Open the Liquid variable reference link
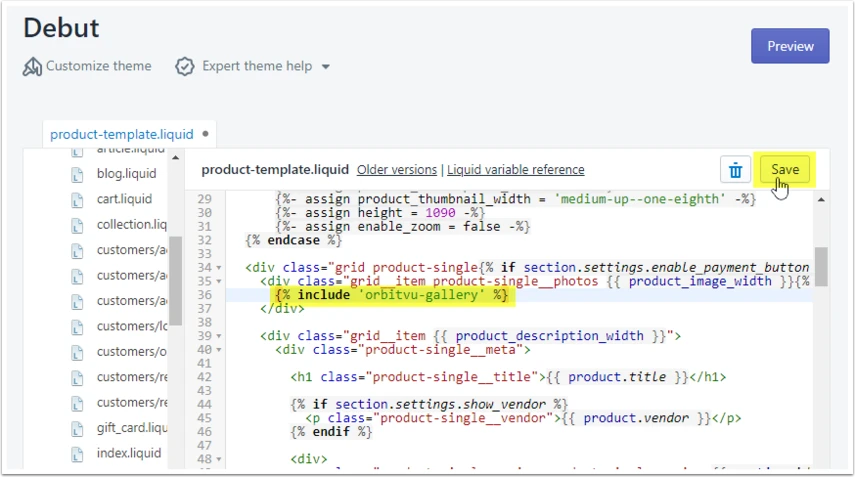The image size is (855, 477). [x=515, y=170]
